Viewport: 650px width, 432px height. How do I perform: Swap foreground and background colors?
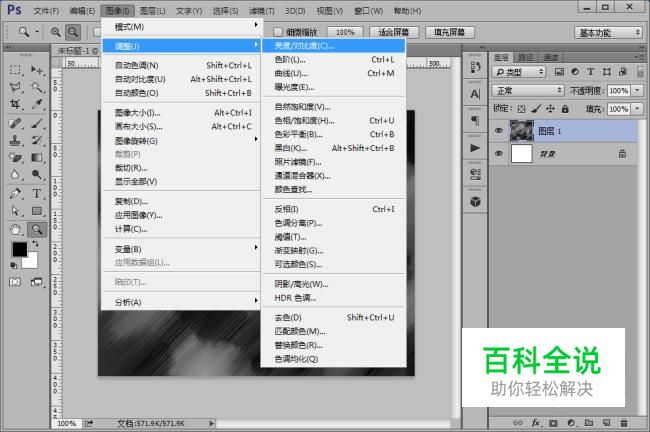point(36,244)
